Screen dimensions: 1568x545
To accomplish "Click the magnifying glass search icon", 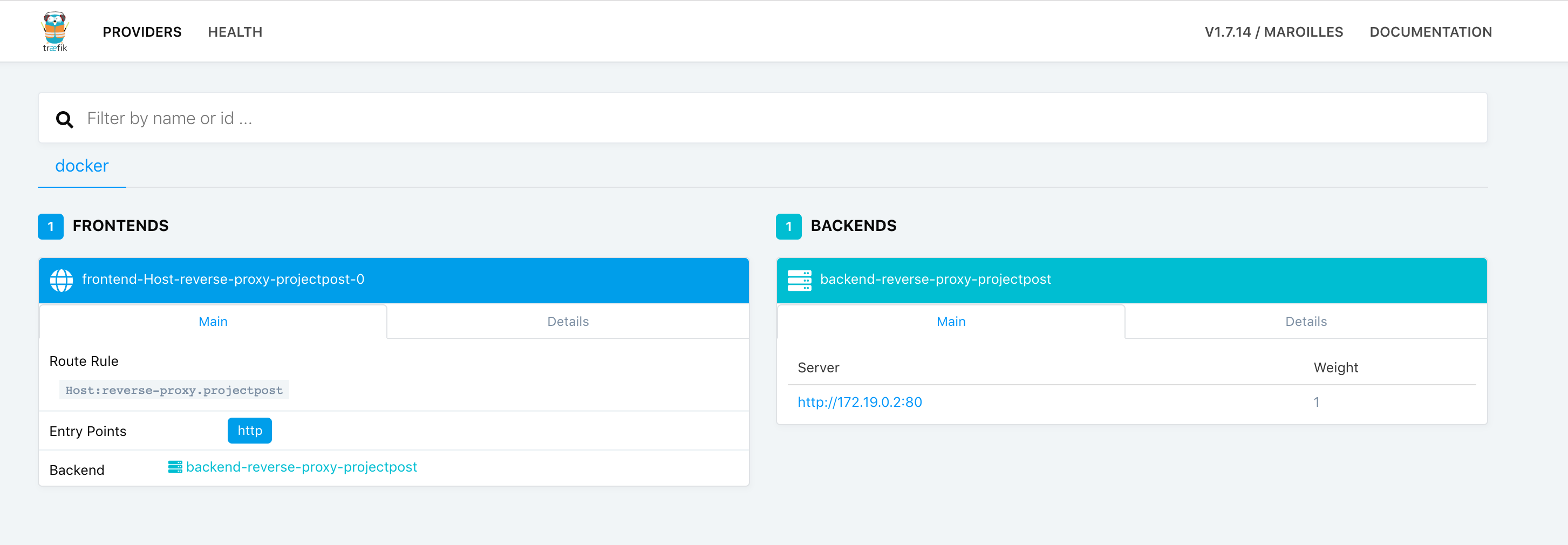I will [x=65, y=119].
